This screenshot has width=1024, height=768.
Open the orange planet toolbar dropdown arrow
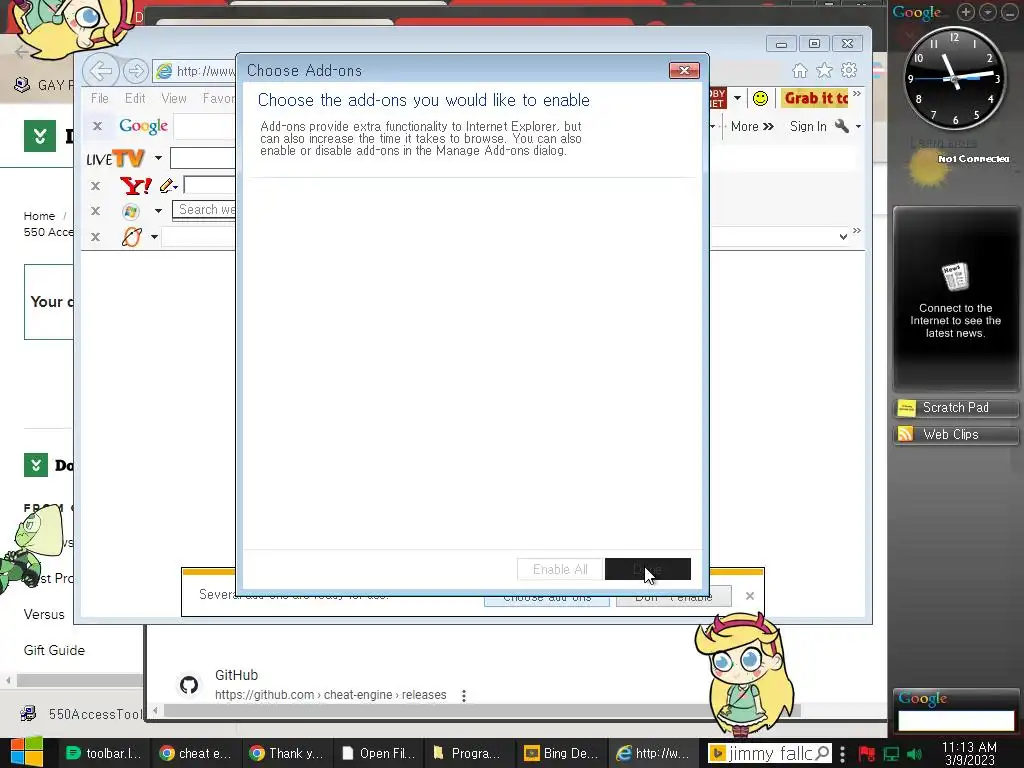tap(154, 236)
